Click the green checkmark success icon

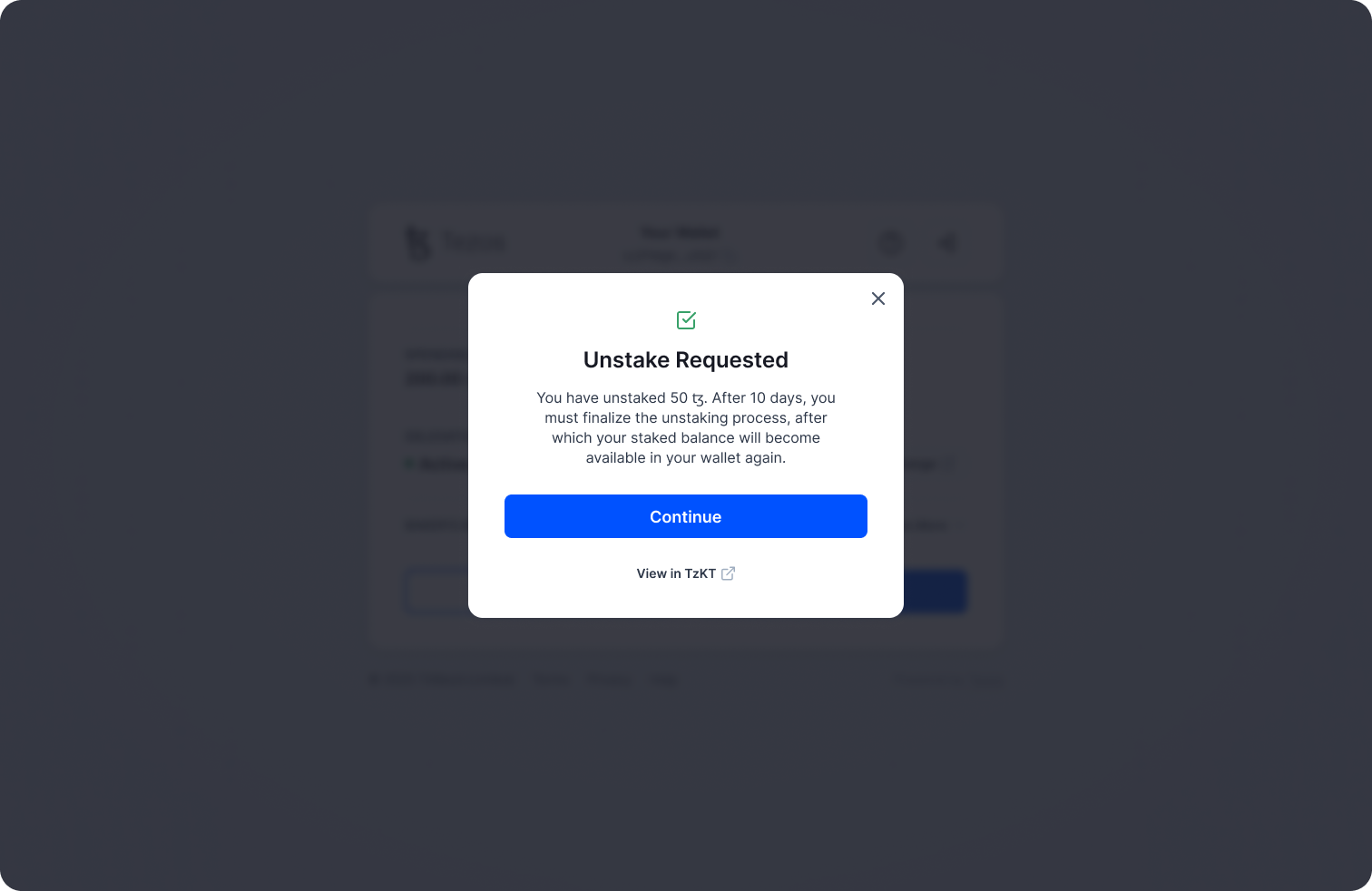pos(686,320)
